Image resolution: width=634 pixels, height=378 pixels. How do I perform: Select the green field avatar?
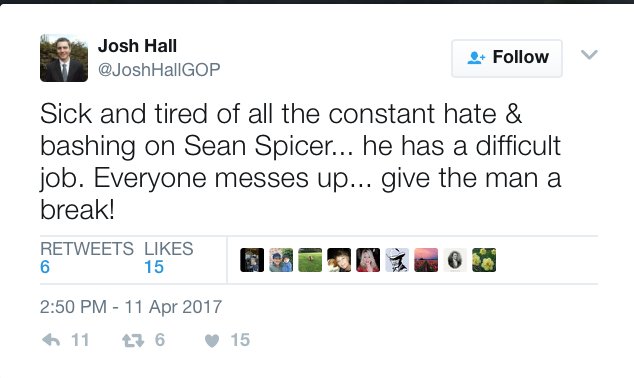click(310, 260)
